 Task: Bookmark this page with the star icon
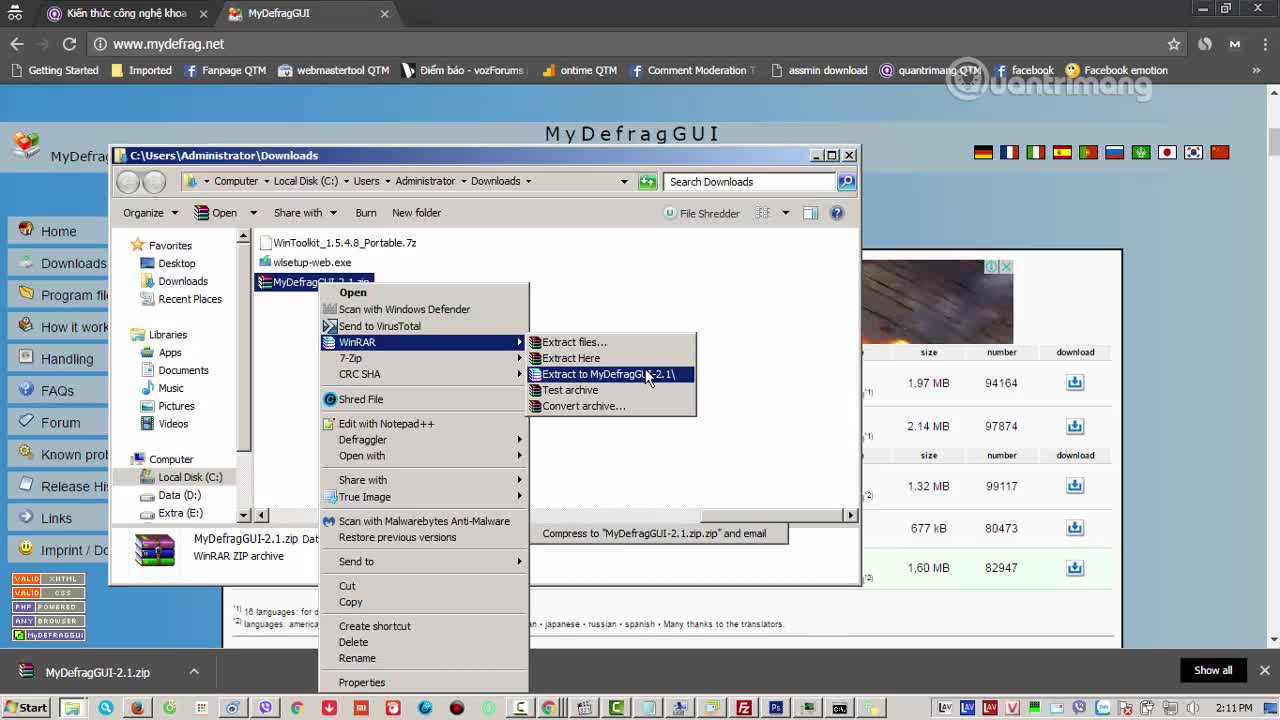(x=1174, y=44)
